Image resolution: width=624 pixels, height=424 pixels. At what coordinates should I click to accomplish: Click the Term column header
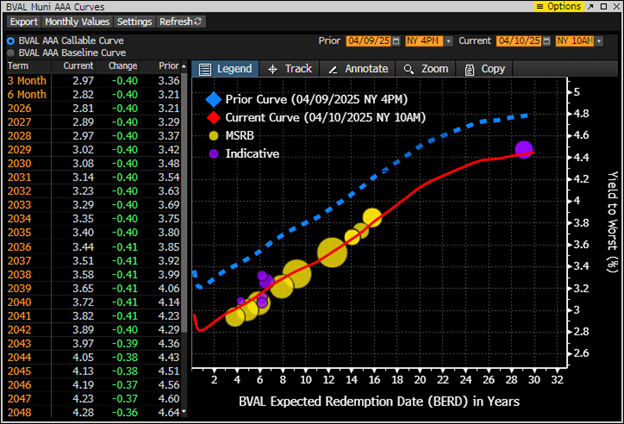coord(18,66)
